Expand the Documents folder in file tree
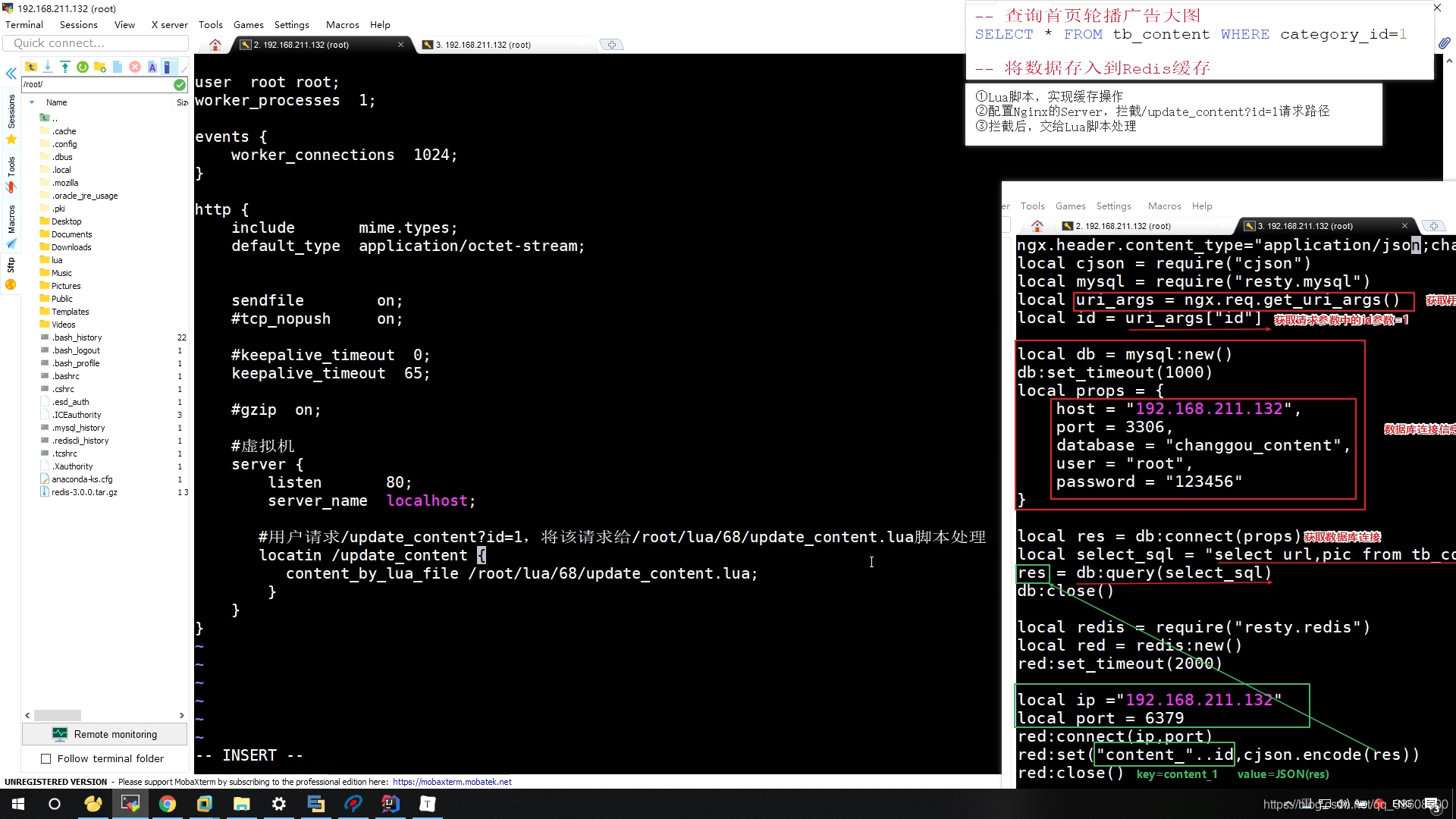Viewport: 1456px width, 819px height. (71, 234)
